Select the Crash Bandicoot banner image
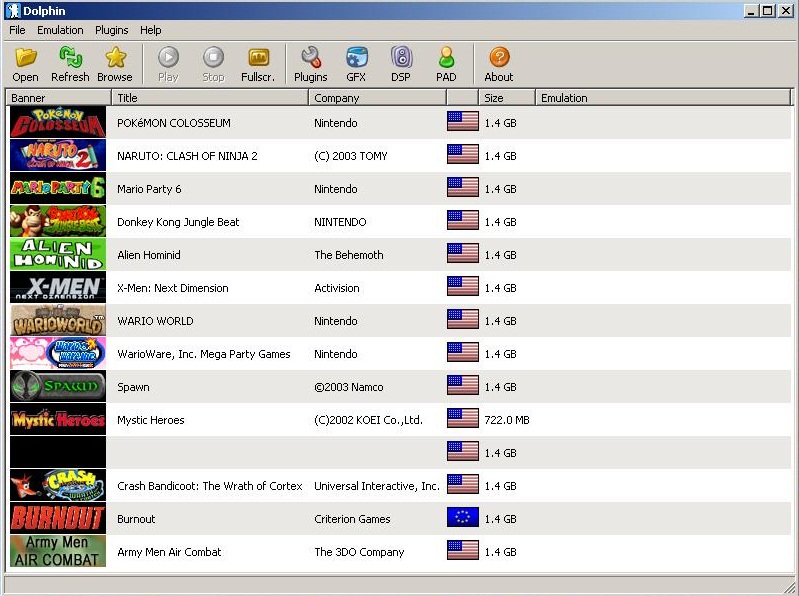 [x=58, y=485]
